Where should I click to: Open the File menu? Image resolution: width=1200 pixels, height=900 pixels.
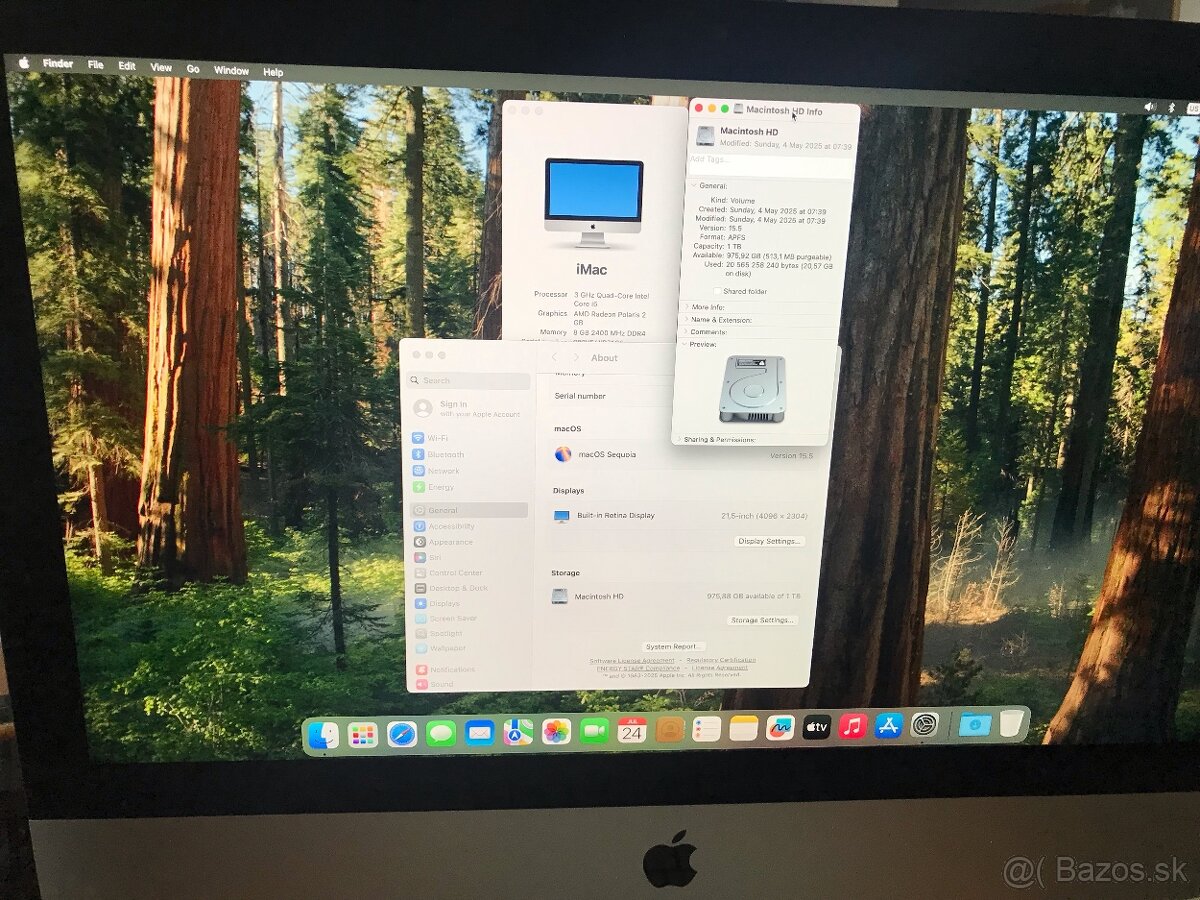click(x=96, y=65)
